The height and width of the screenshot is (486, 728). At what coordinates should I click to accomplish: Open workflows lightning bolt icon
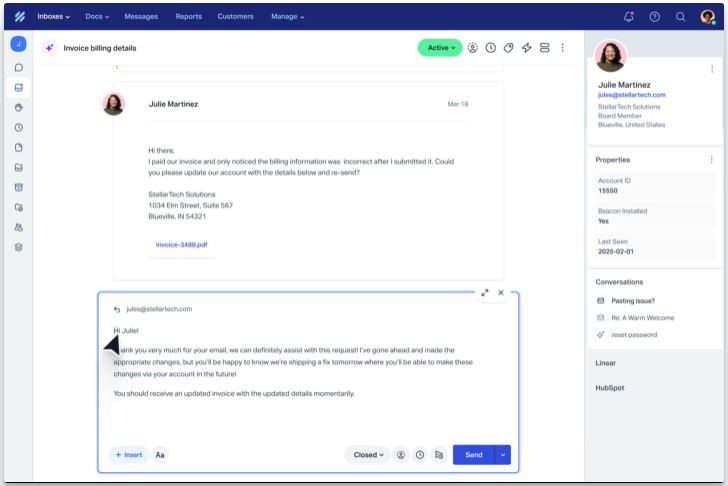click(527, 48)
